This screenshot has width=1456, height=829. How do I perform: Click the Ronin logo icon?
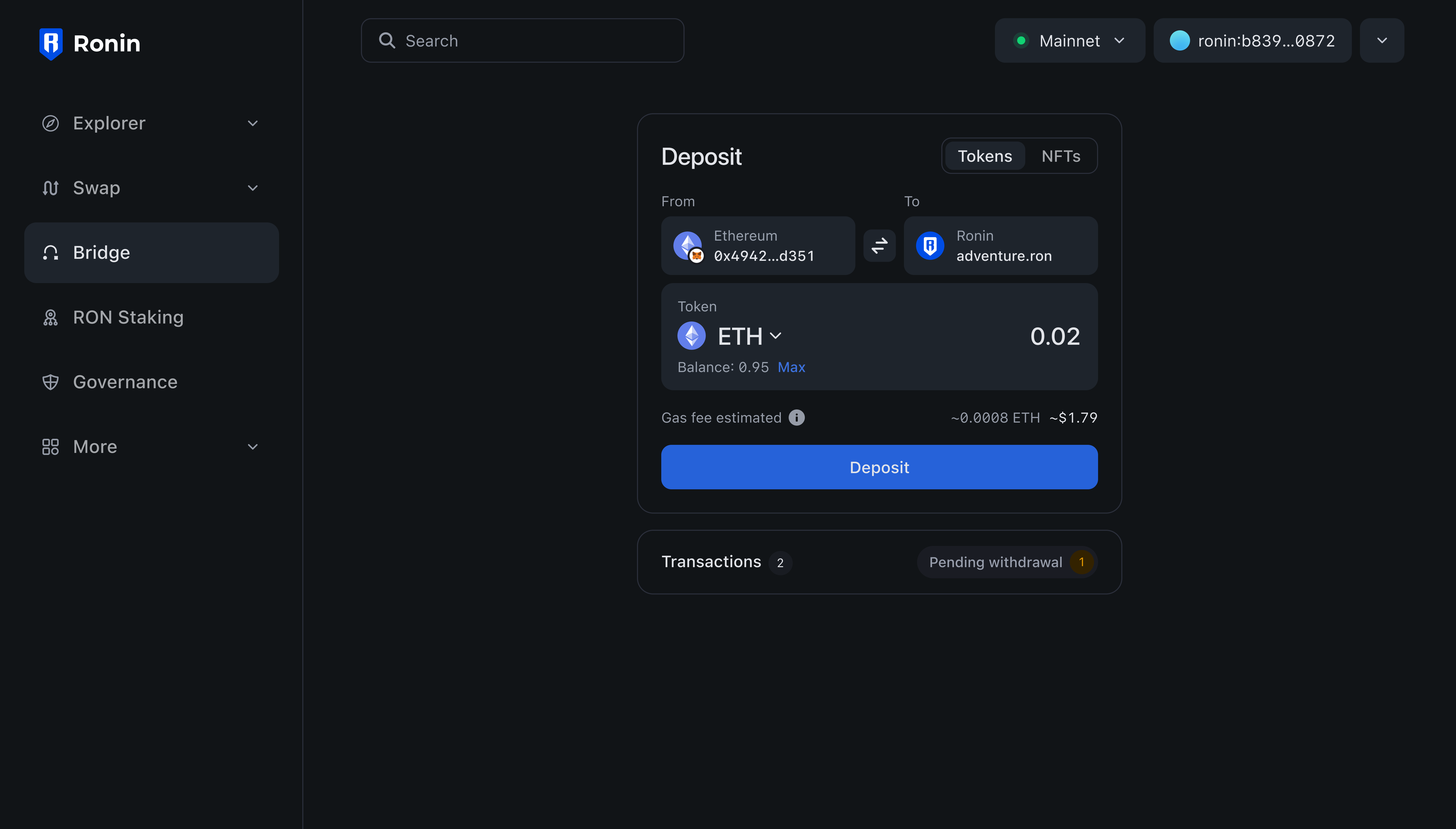pos(51,43)
